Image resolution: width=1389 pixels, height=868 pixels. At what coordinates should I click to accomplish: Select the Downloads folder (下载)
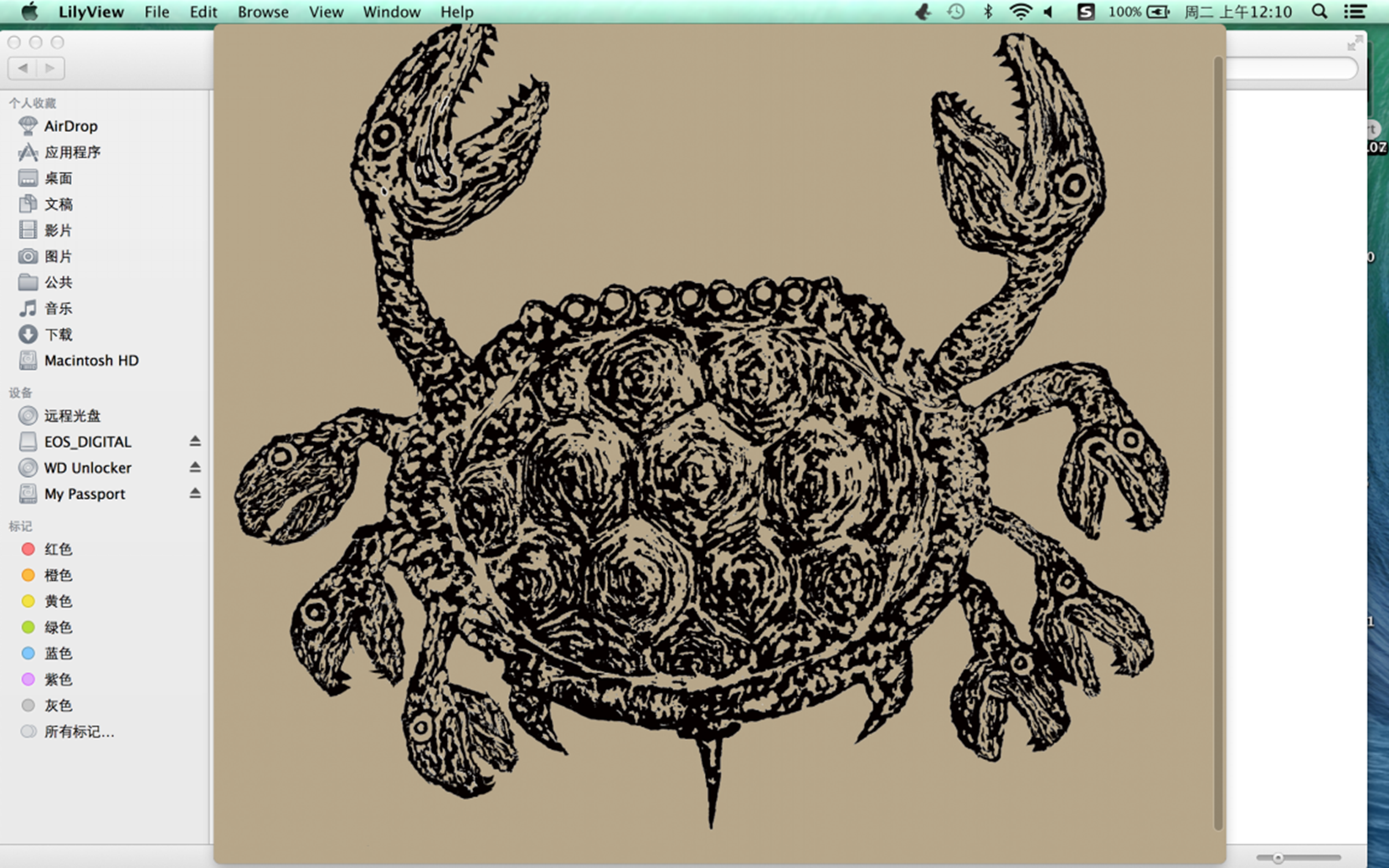coord(58,335)
